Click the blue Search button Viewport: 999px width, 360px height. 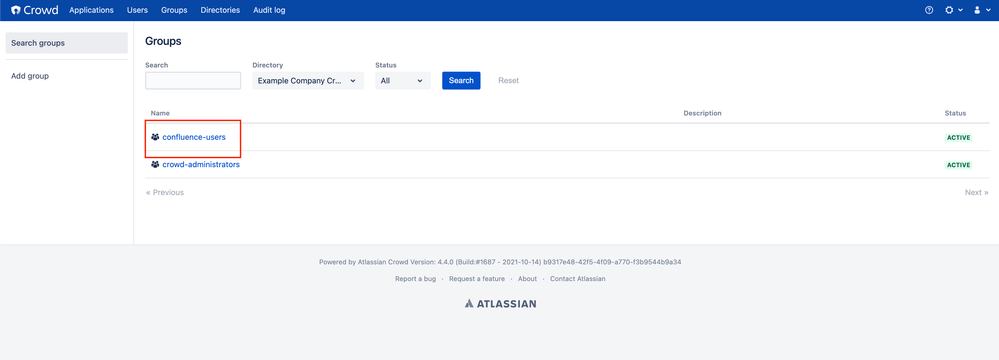[x=461, y=81]
